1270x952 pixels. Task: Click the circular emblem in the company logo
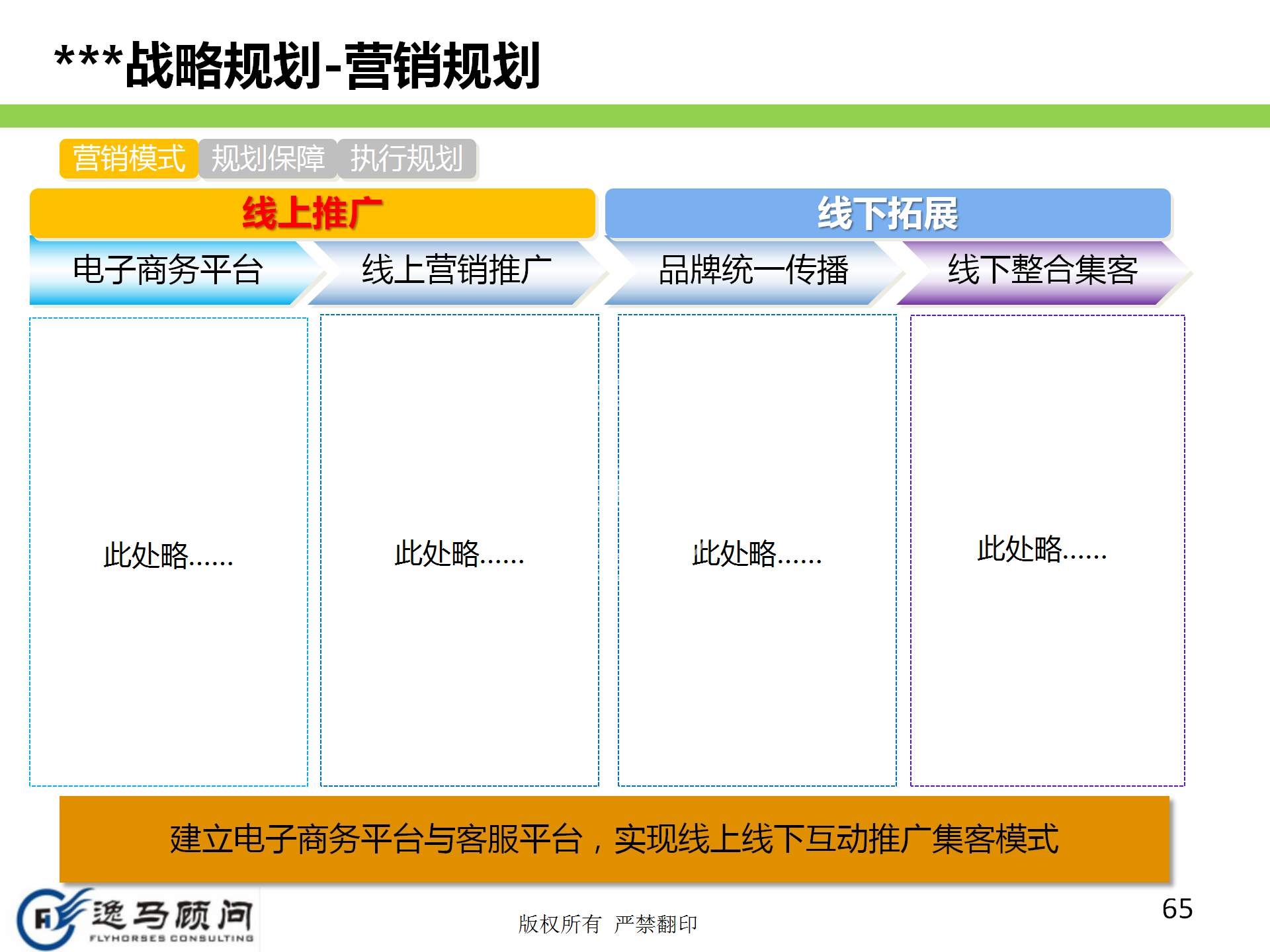[x=45, y=919]
